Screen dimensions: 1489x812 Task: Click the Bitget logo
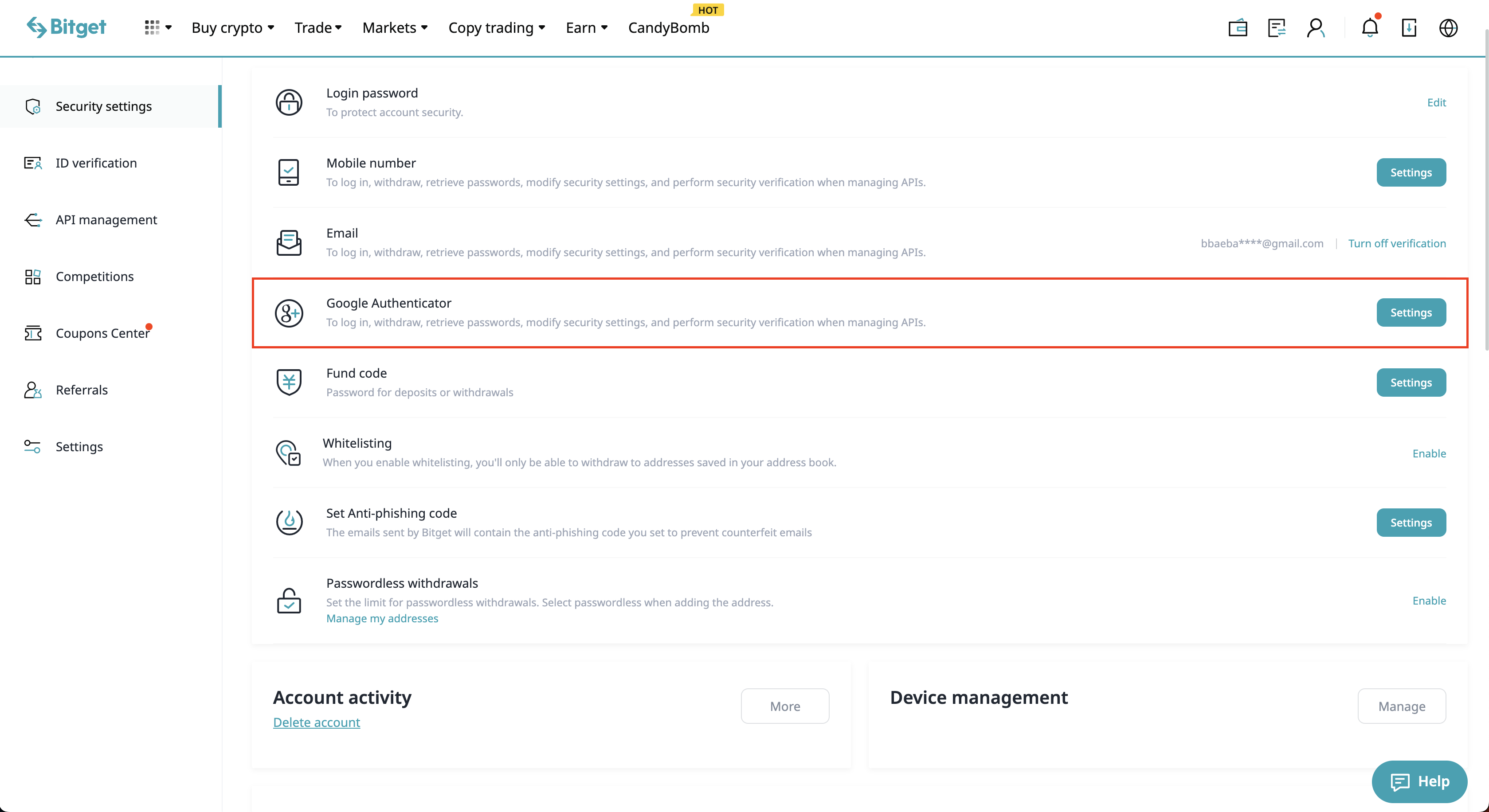(67, 27)
